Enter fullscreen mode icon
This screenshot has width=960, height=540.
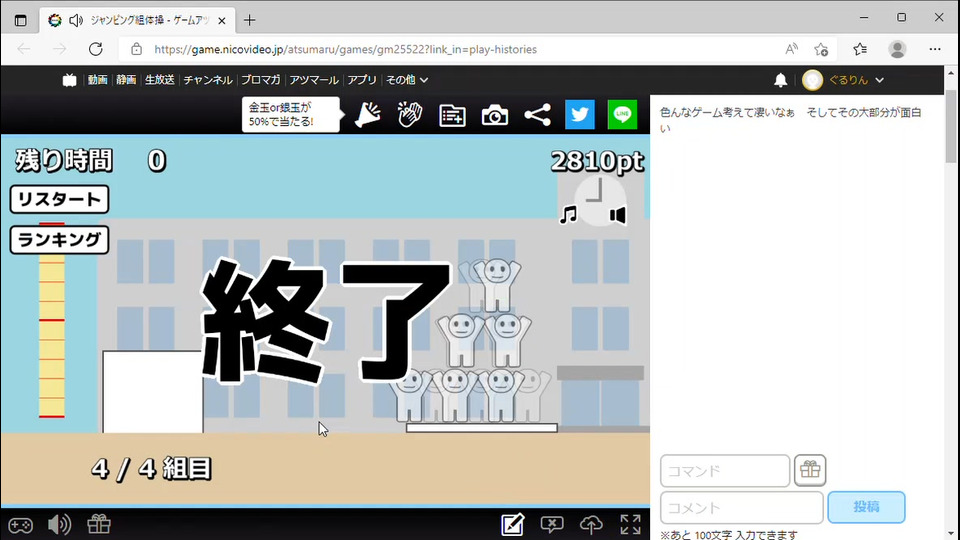tap(630, 524)
